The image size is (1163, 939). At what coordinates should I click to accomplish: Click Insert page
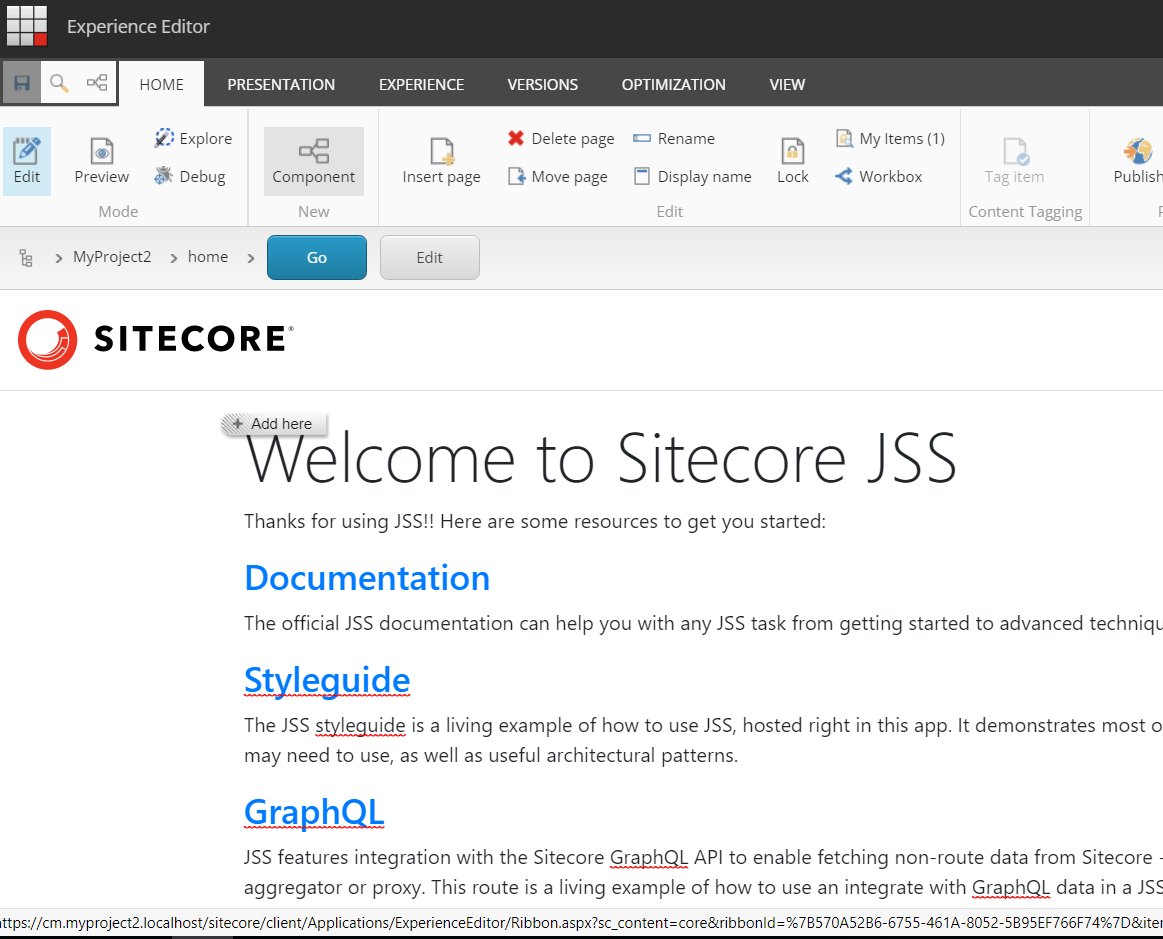tap(441, 161)
